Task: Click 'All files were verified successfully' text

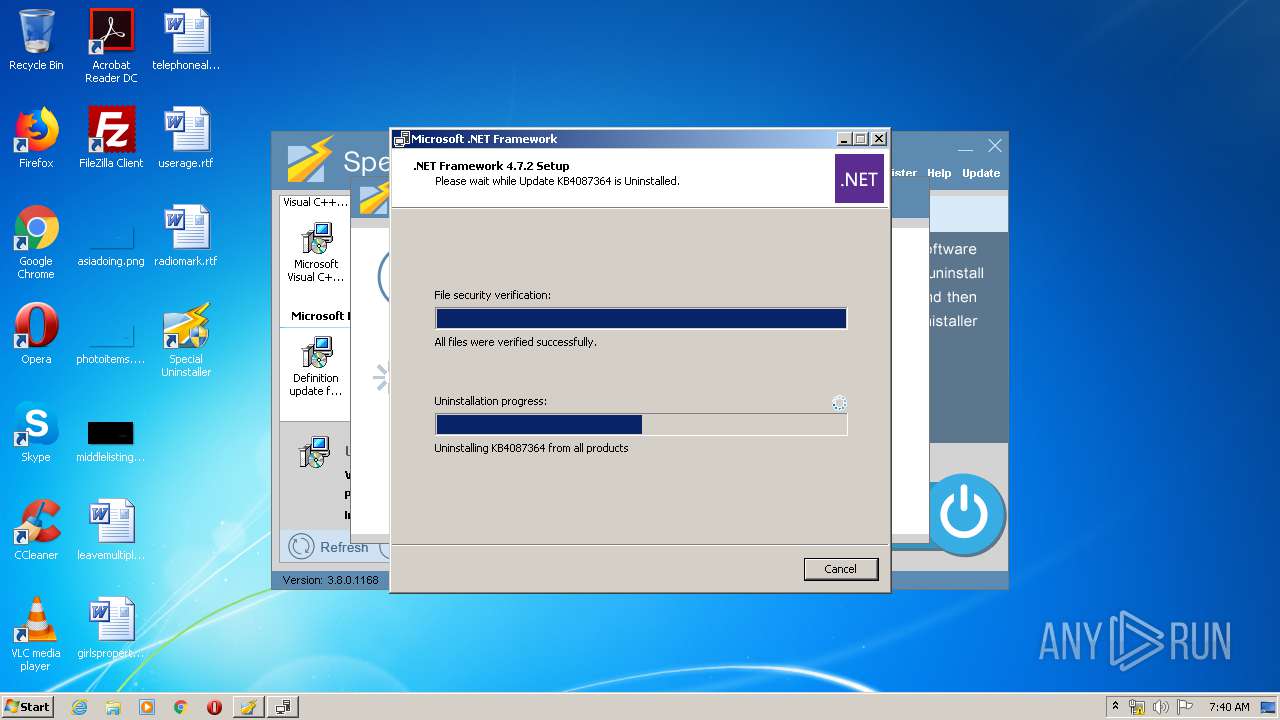Action: [515, 342]
